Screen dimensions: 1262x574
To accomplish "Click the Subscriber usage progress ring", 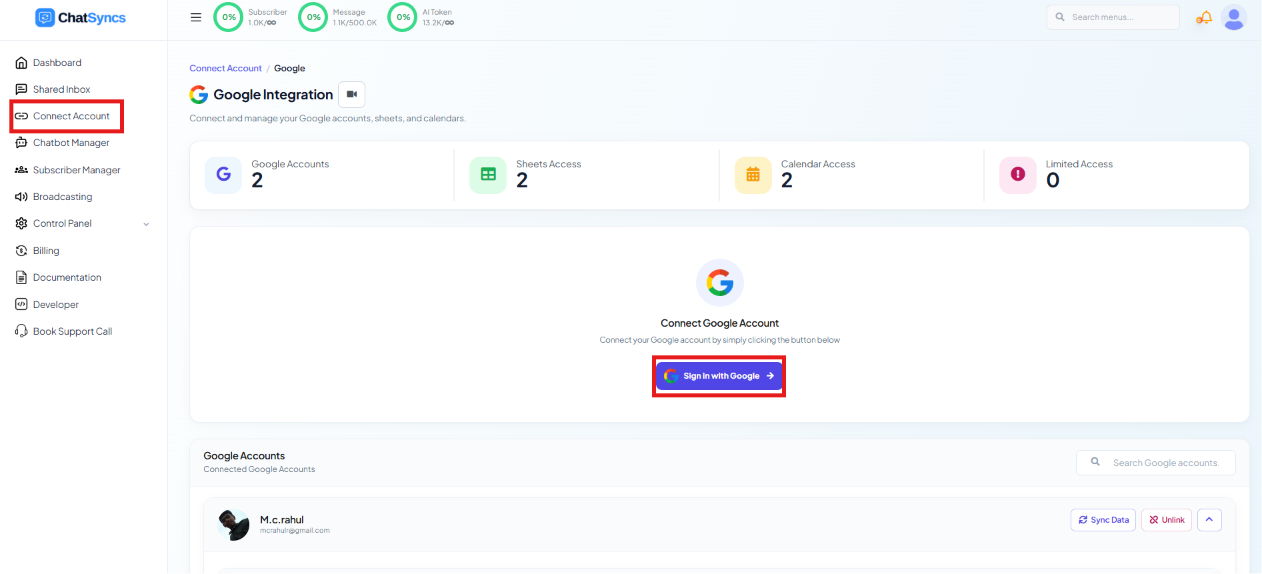I will 229,17.
